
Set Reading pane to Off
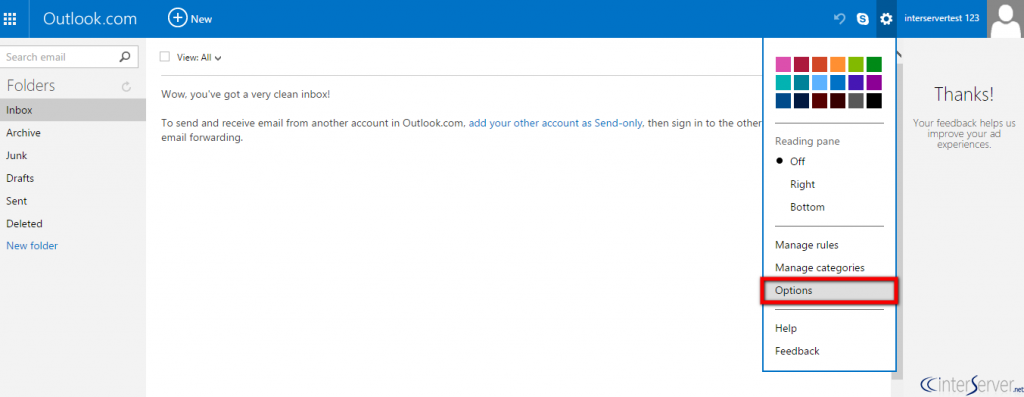click(797, 161)
